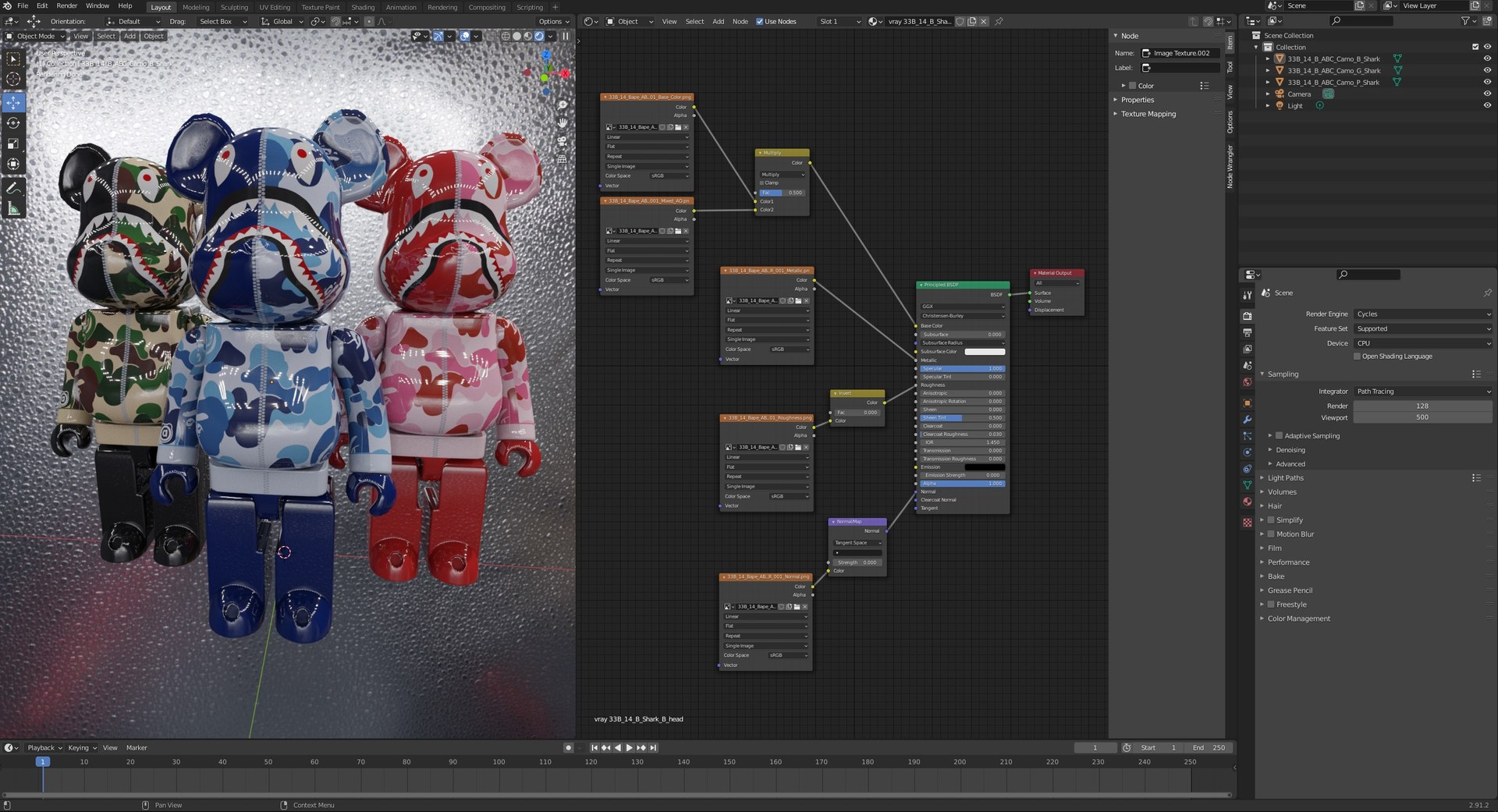The height and width of the screenshot is (812, 1498).
Task: Open the Render Engine dropdown
Action: (1423, 314)
